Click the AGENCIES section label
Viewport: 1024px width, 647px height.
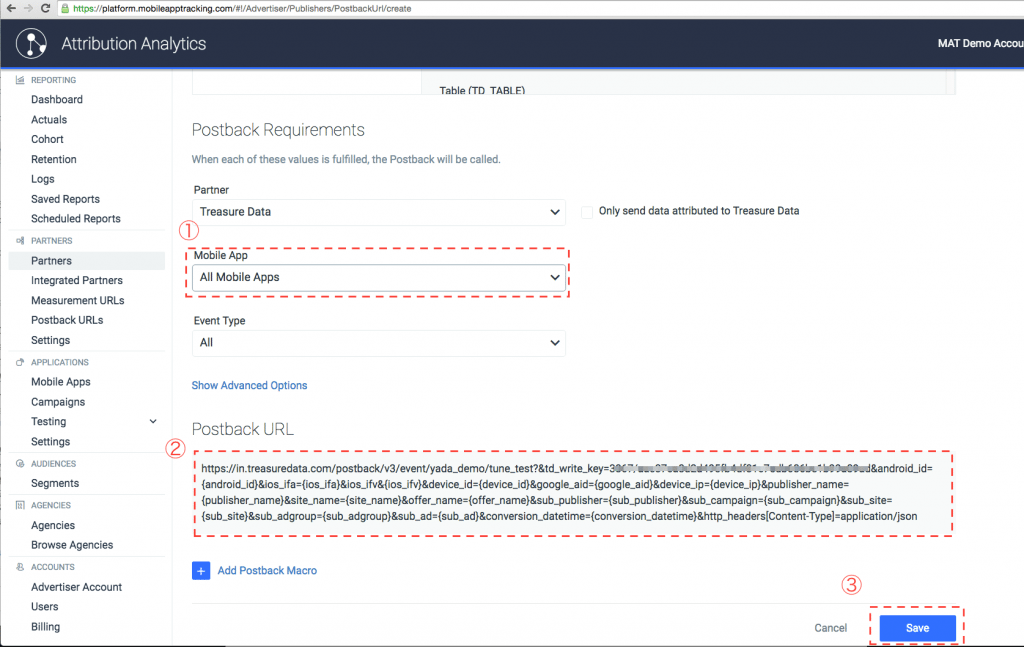(51, 505)
